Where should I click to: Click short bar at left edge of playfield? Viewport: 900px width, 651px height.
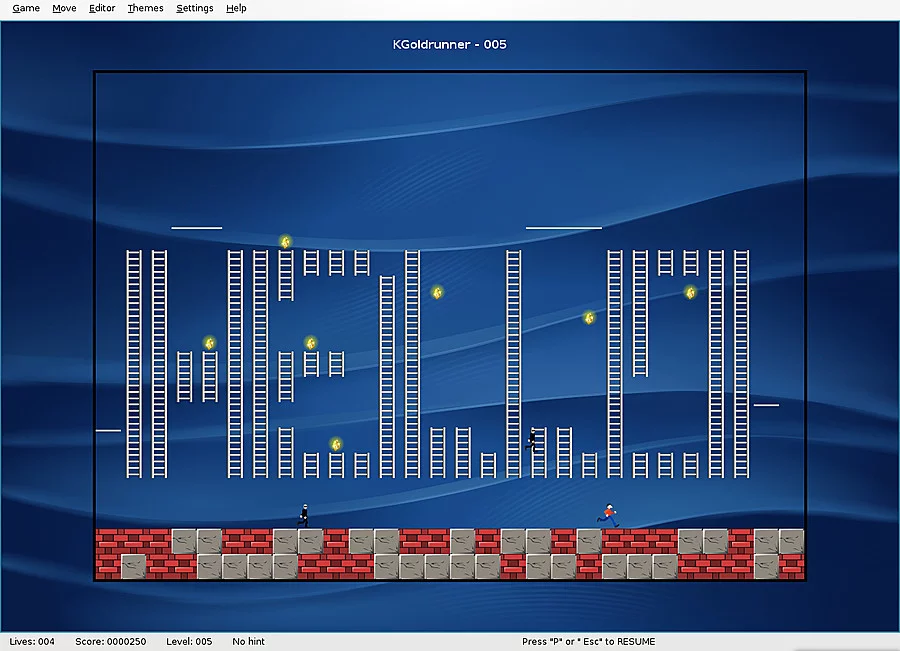108,431
